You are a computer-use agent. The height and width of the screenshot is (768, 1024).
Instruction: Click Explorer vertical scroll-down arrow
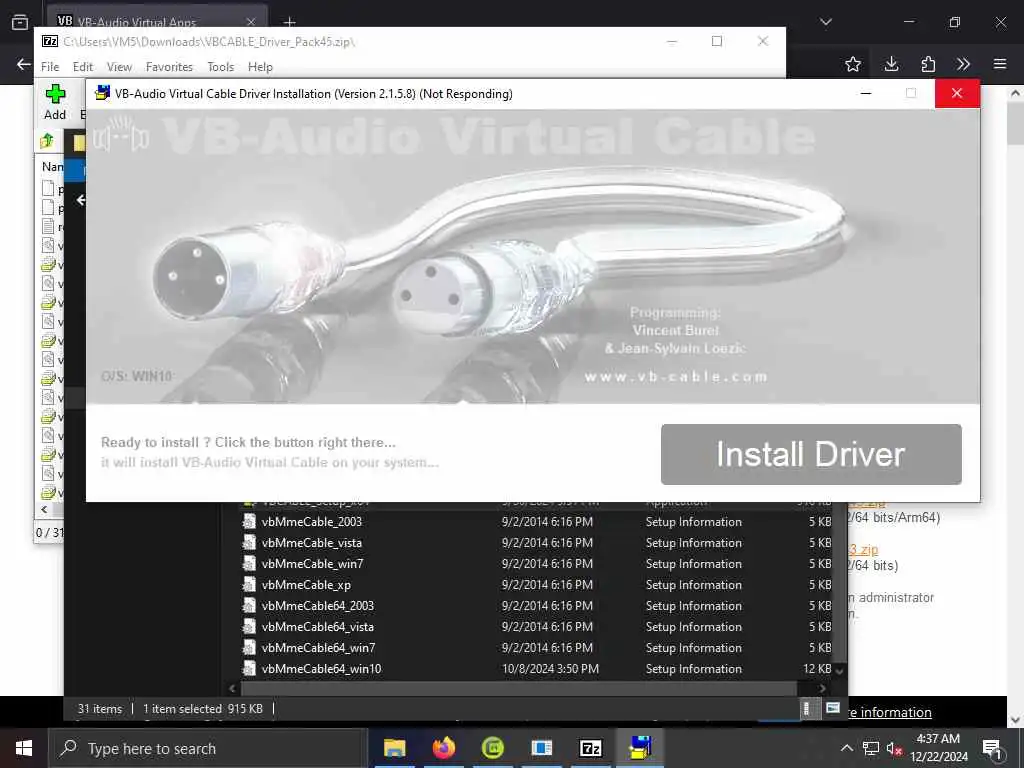click(x=840, y=671)
